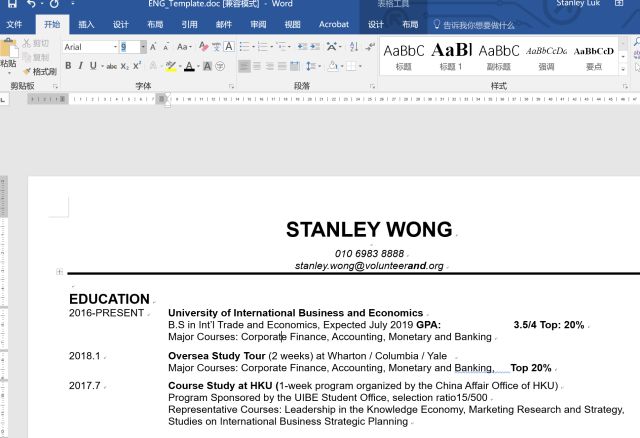Click the Save icon in the title bar
This screenshot has height=438, width=640.
[x=12, y=4]
